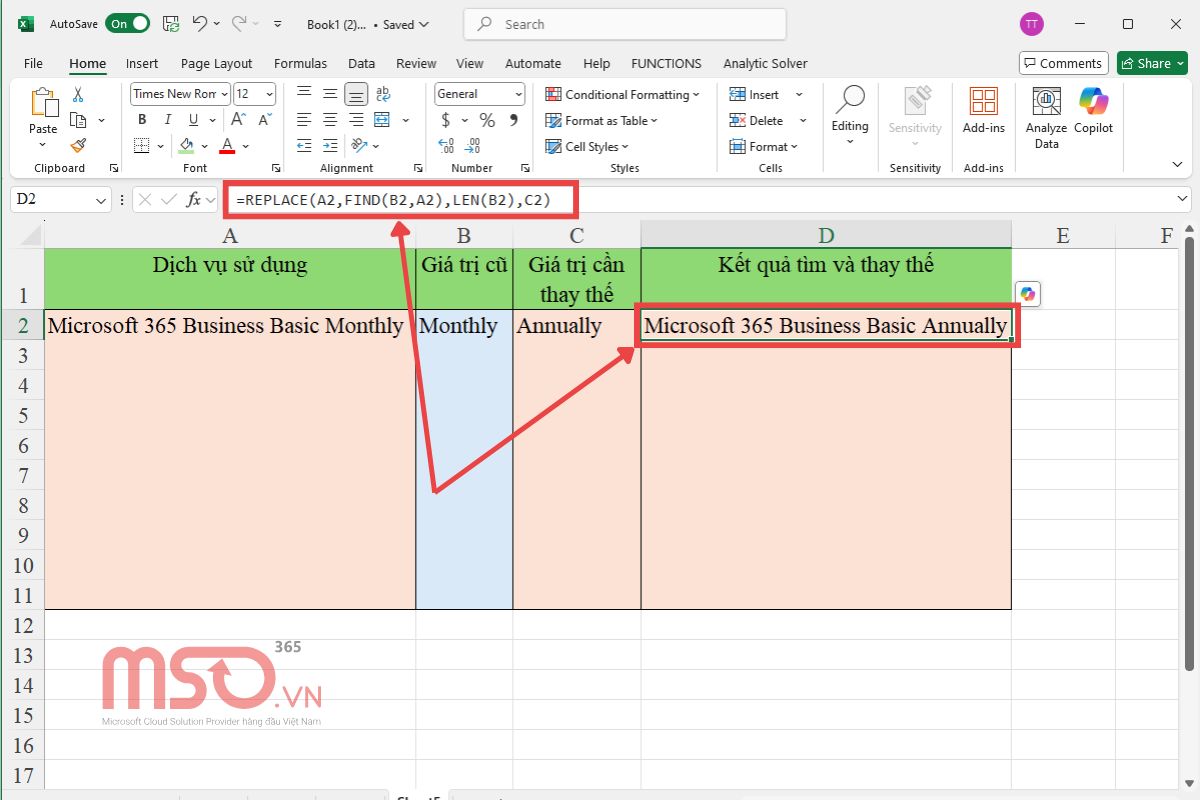Image resolution: width=1200 pixels, height=800 pixels.
Task: Apply the green fill color bucket
Action: point(187,146)
